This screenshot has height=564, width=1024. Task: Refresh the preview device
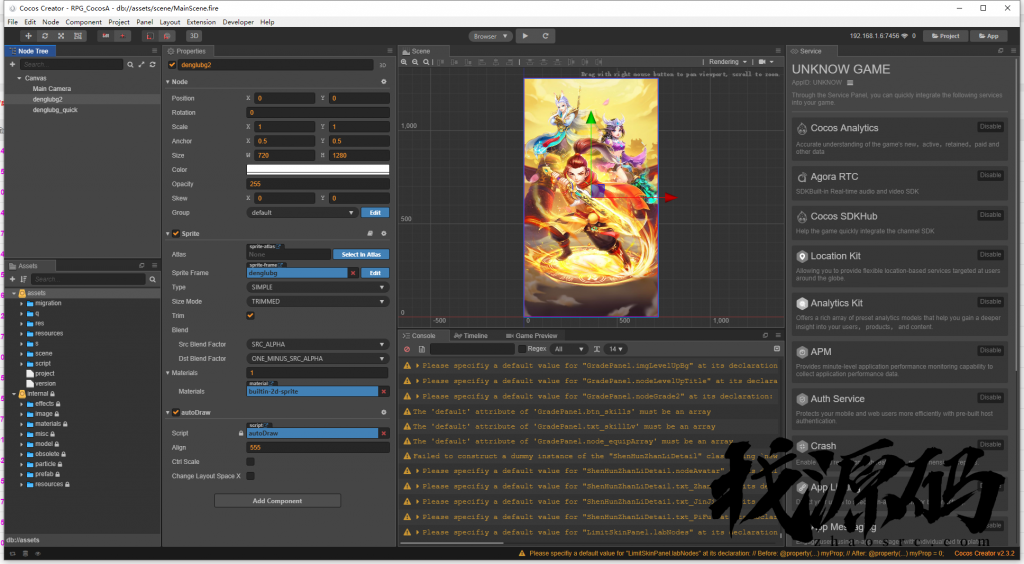[545, 36]
